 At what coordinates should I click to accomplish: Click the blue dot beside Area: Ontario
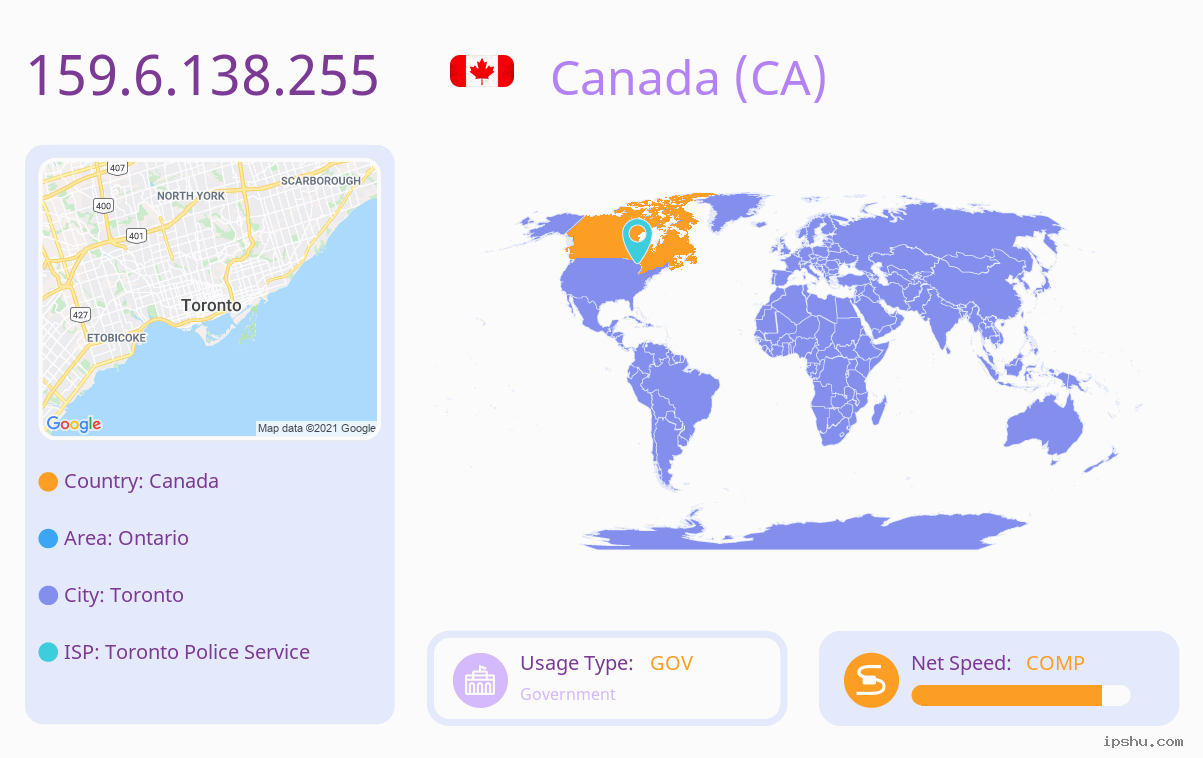pyautogui.click(x=48, y=539)
